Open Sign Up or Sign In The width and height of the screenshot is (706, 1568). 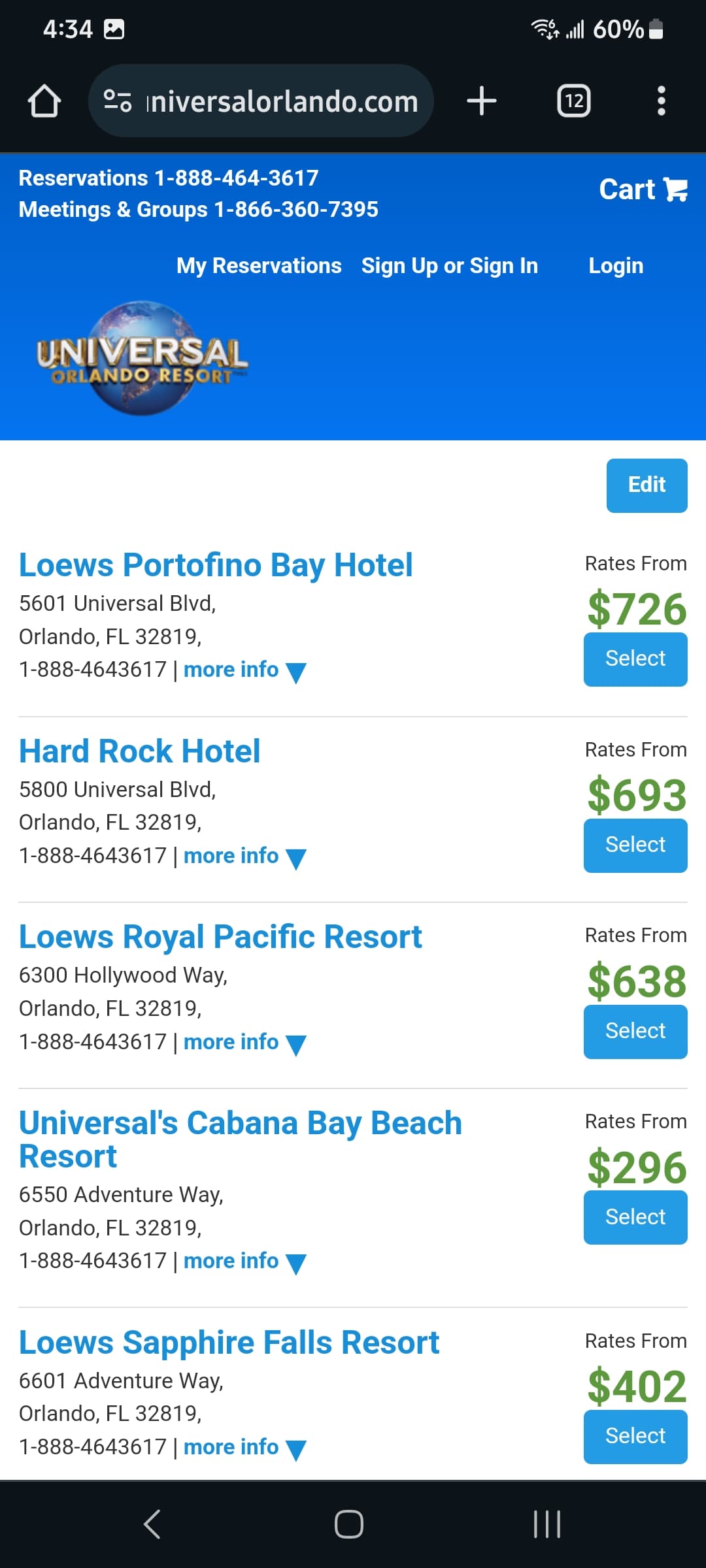[x=450, y=266]
